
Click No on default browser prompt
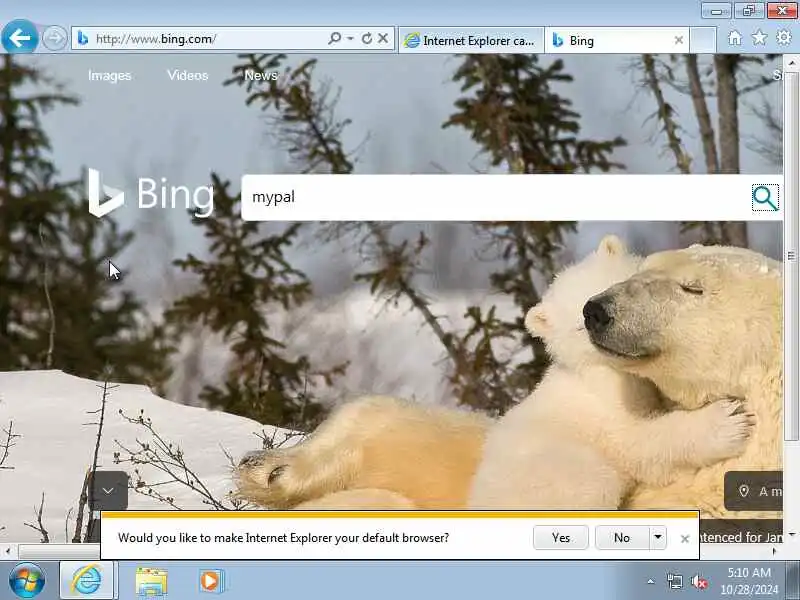click(x=622, y=538)
